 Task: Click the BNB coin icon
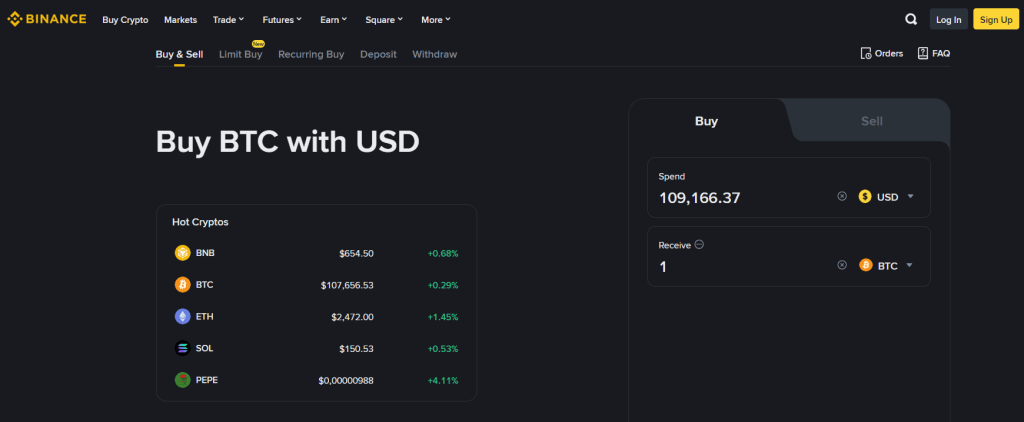coord(182,253)
